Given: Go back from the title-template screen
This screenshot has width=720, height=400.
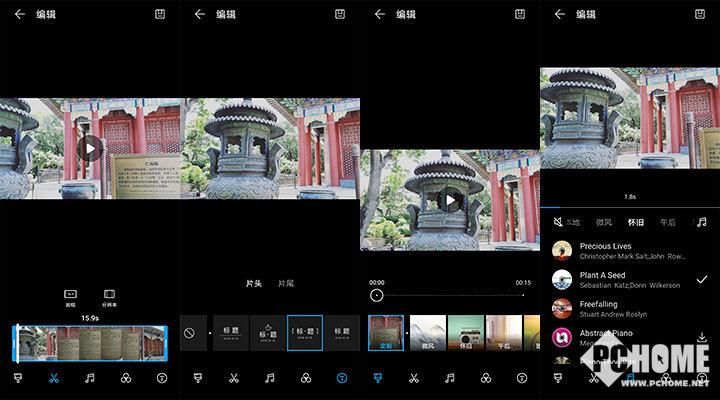Looking at the screenshot, I should 200,14.
